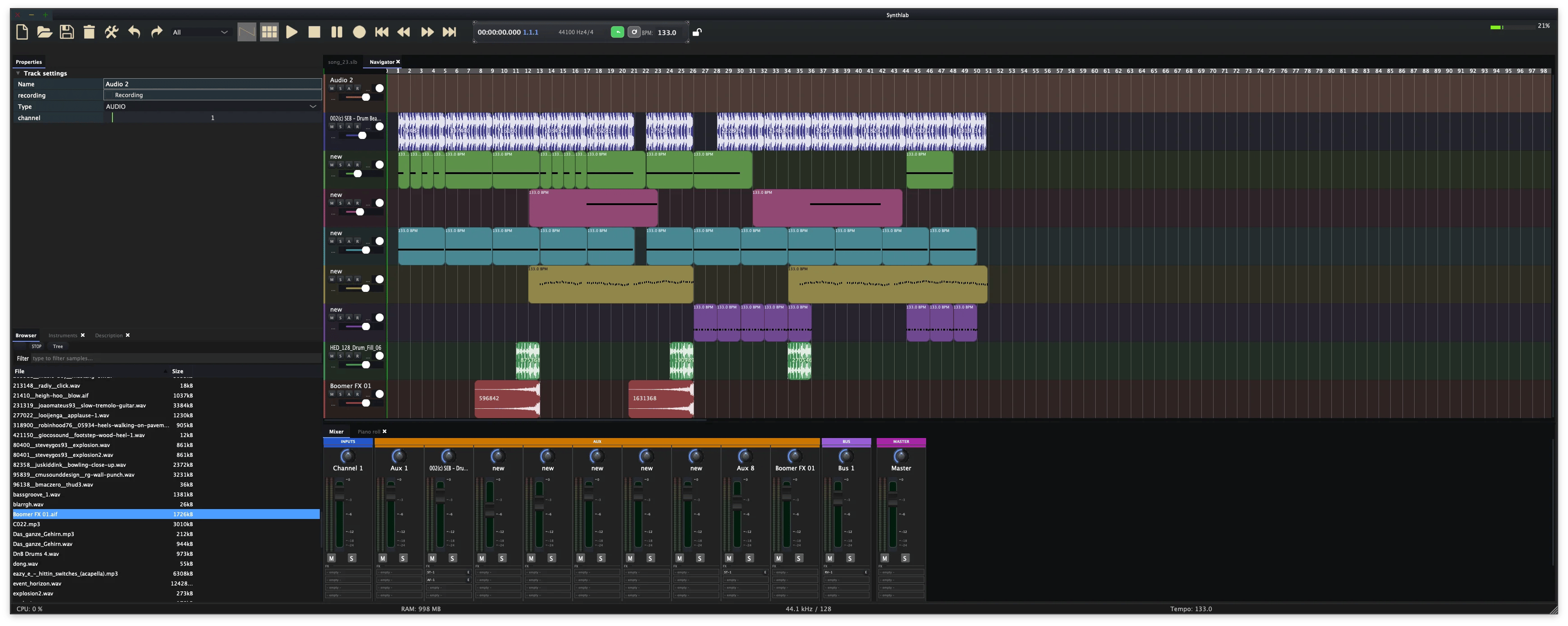
Task: Arm record R on Audio 2 track
Action: (x=357, y=89)
